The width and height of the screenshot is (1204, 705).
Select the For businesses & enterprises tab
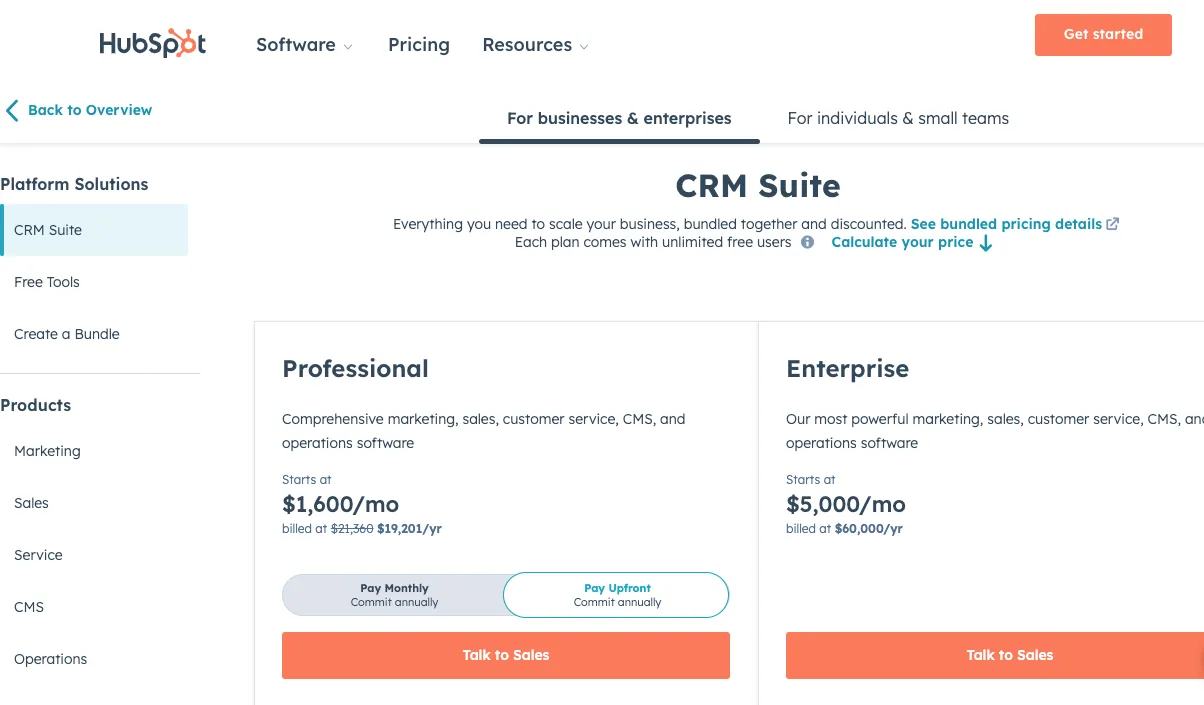619,118
